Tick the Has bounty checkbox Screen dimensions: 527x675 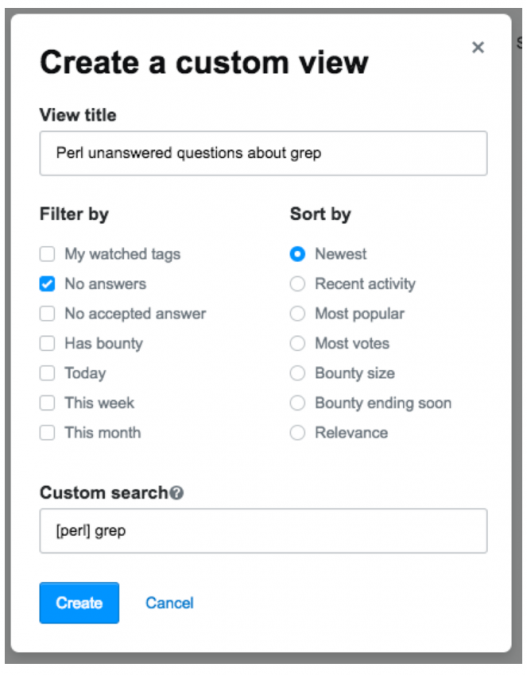(x=47, y=344)
